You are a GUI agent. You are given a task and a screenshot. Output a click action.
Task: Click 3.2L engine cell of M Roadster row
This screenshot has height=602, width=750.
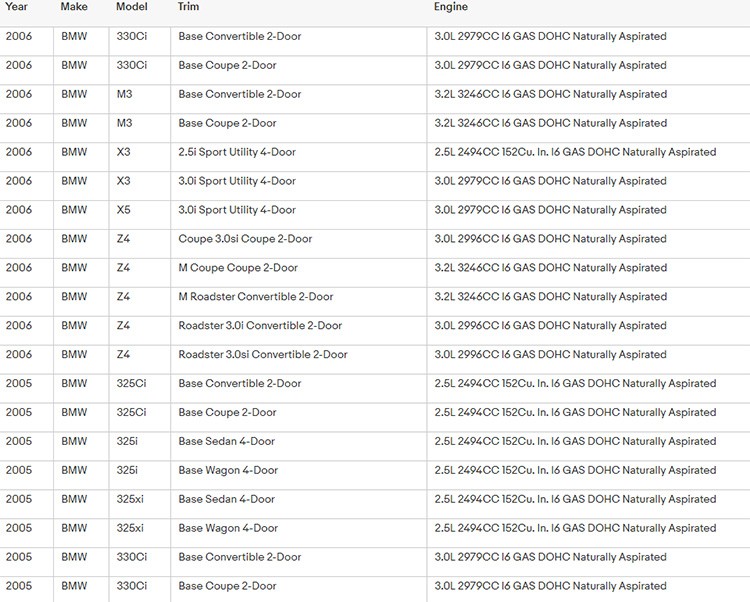tap(551, 296)
